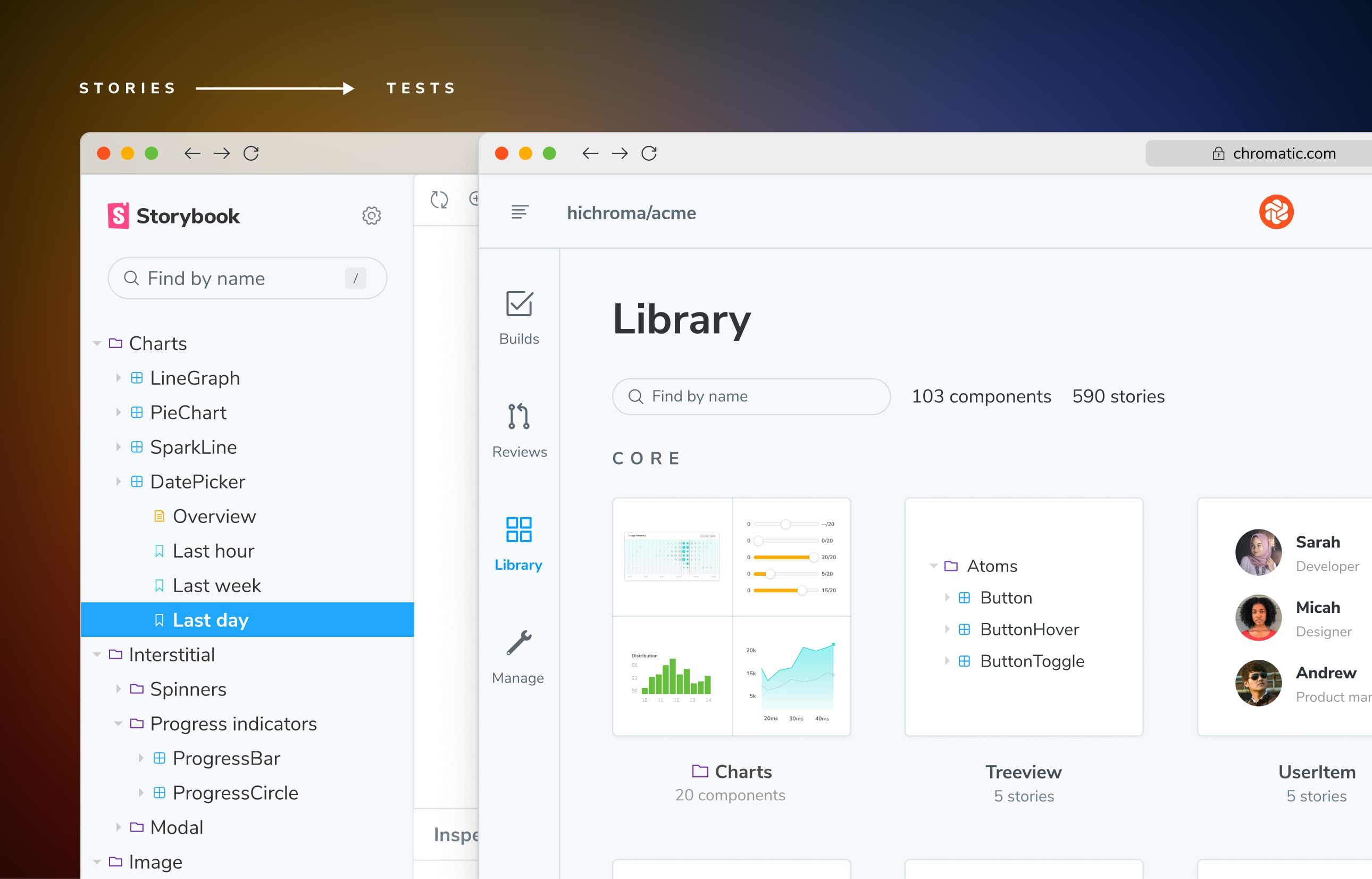Viewport: 1372px width, 879px height.
Task: Click the Chromatic hamburger menu icon
Action: [x=520, y=212]
